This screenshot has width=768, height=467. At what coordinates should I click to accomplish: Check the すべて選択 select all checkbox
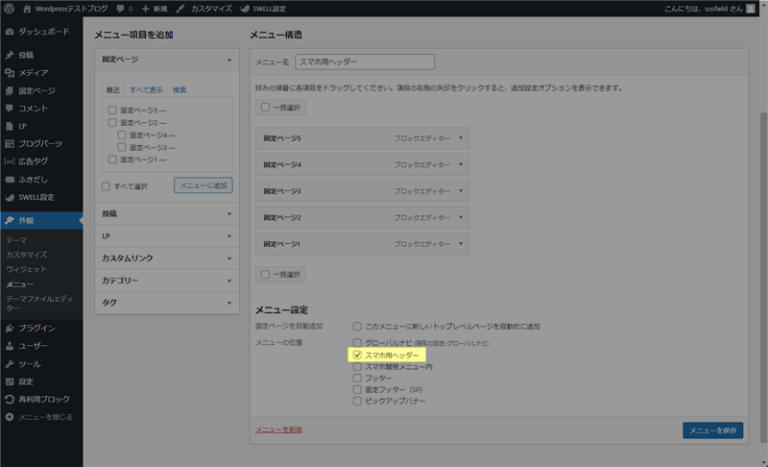[x=107, y=186]
